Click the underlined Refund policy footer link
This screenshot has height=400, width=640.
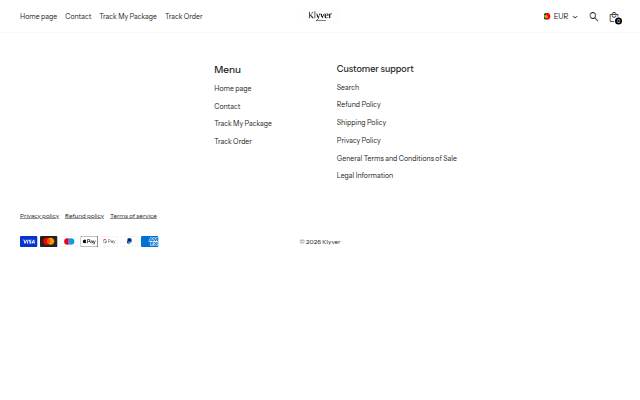coord(84,216)
